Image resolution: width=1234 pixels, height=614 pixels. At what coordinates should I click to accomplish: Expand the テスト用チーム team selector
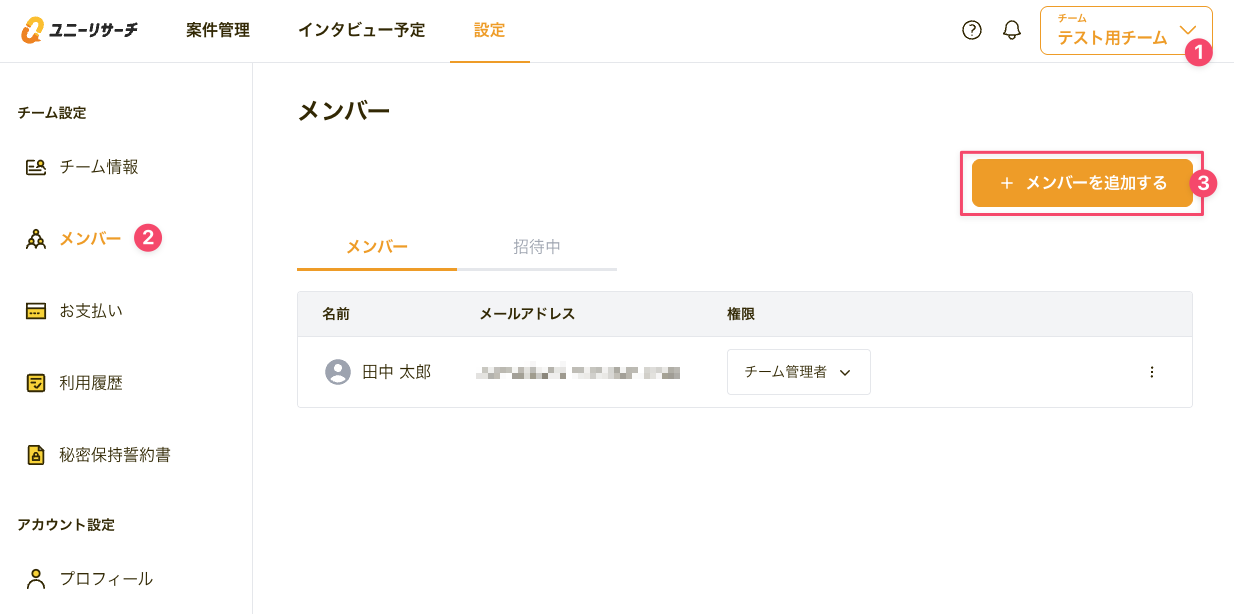[x=1125, y=31]
